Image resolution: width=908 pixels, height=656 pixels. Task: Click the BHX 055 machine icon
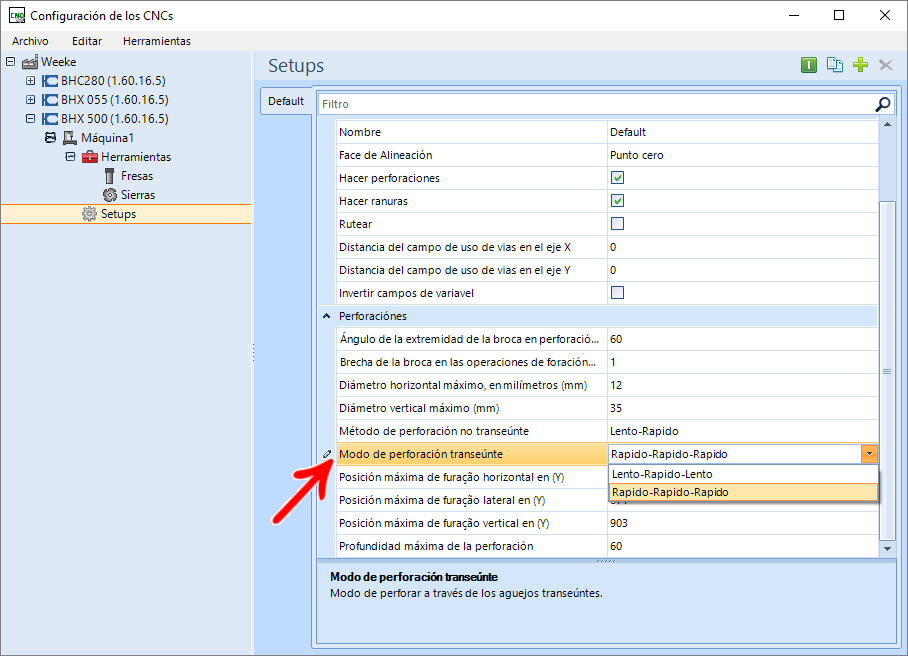[x=50, y=100]
